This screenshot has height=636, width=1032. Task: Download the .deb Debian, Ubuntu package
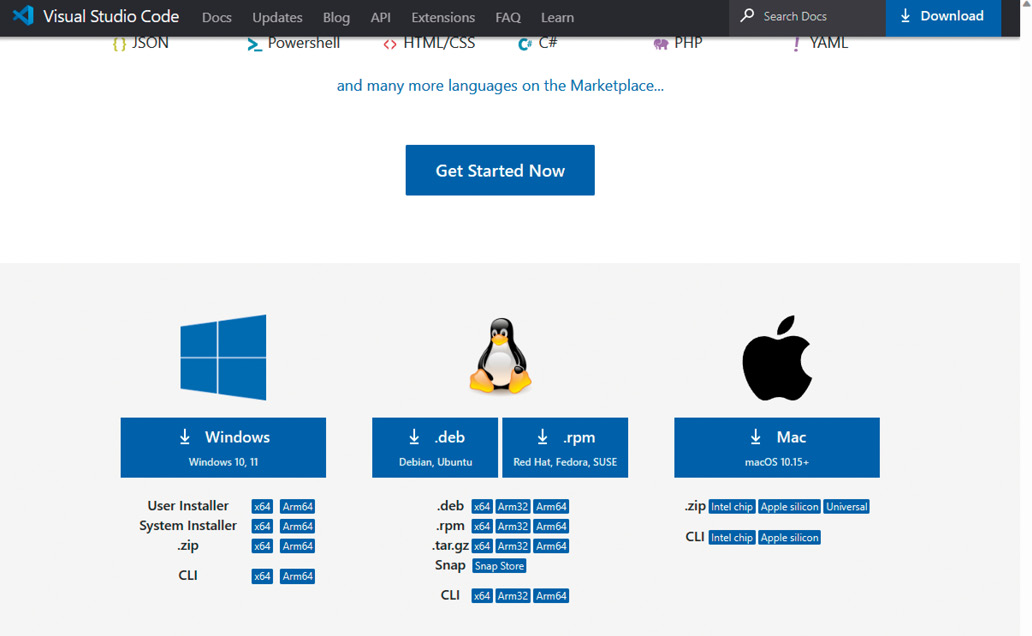[x=435, y=448]
